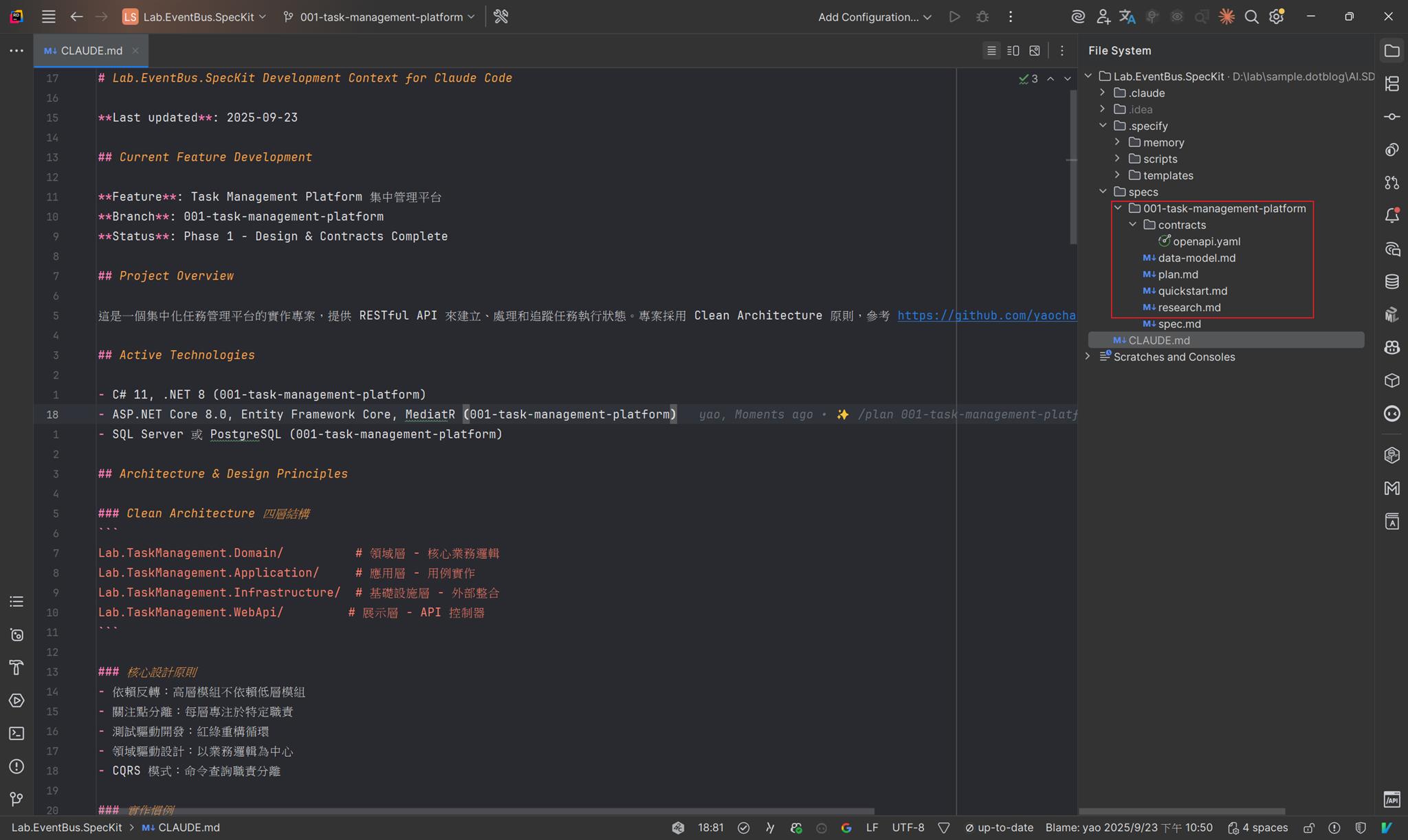This screenshot has width=1408, height=840.
Task: Open the Problems tool window icon
Action: tap(16, 766)
